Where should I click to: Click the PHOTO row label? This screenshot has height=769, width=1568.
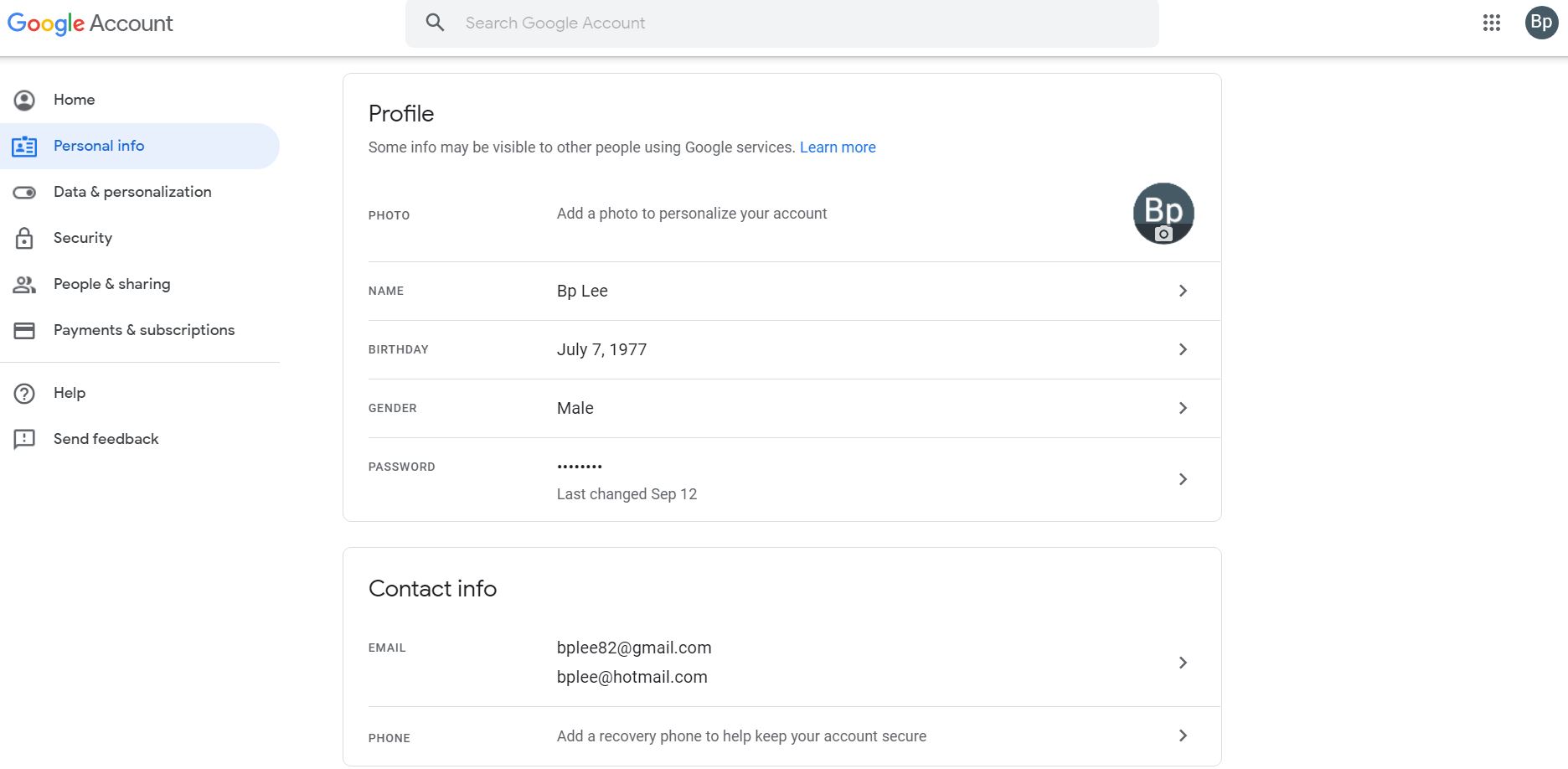pyautogui.click(x=389, y=215)
